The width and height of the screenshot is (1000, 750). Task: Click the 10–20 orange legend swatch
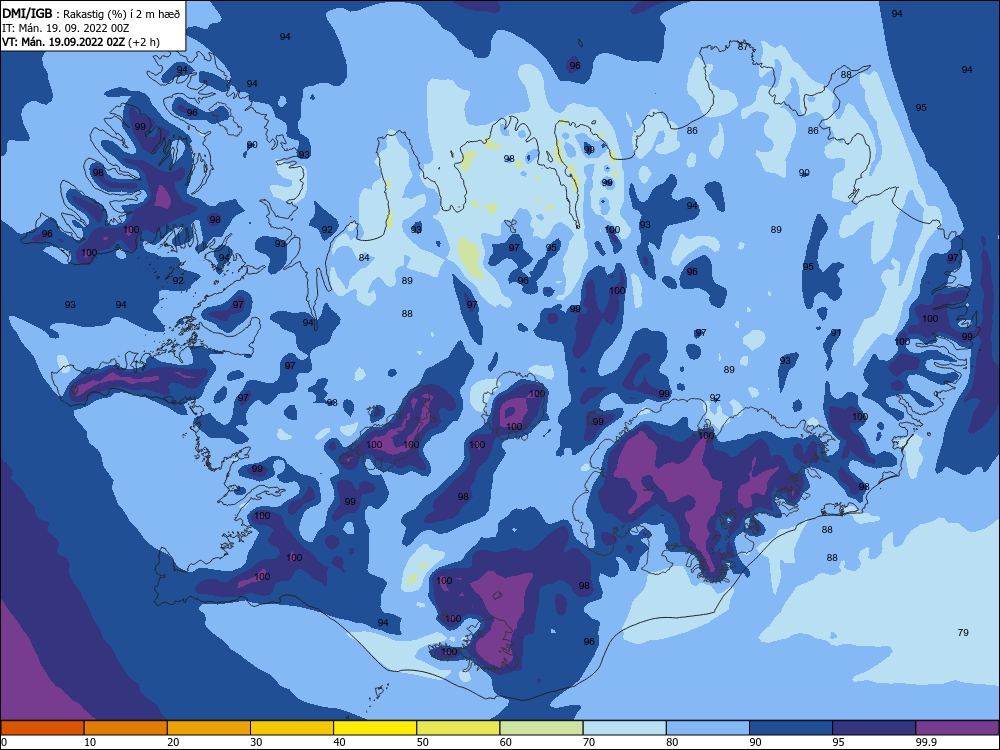coord(126,728)
